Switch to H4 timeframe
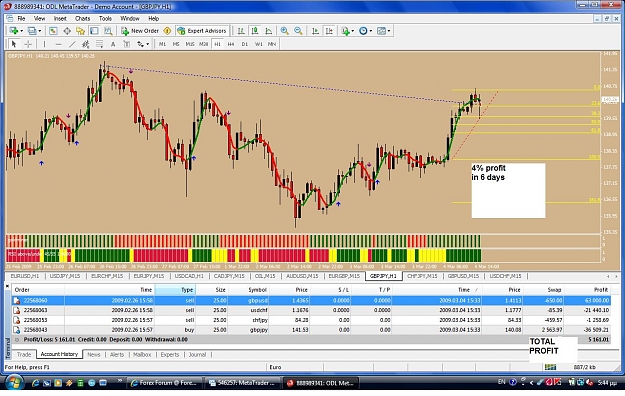Screen dimensions: 625x396 (x=231, y=44)
